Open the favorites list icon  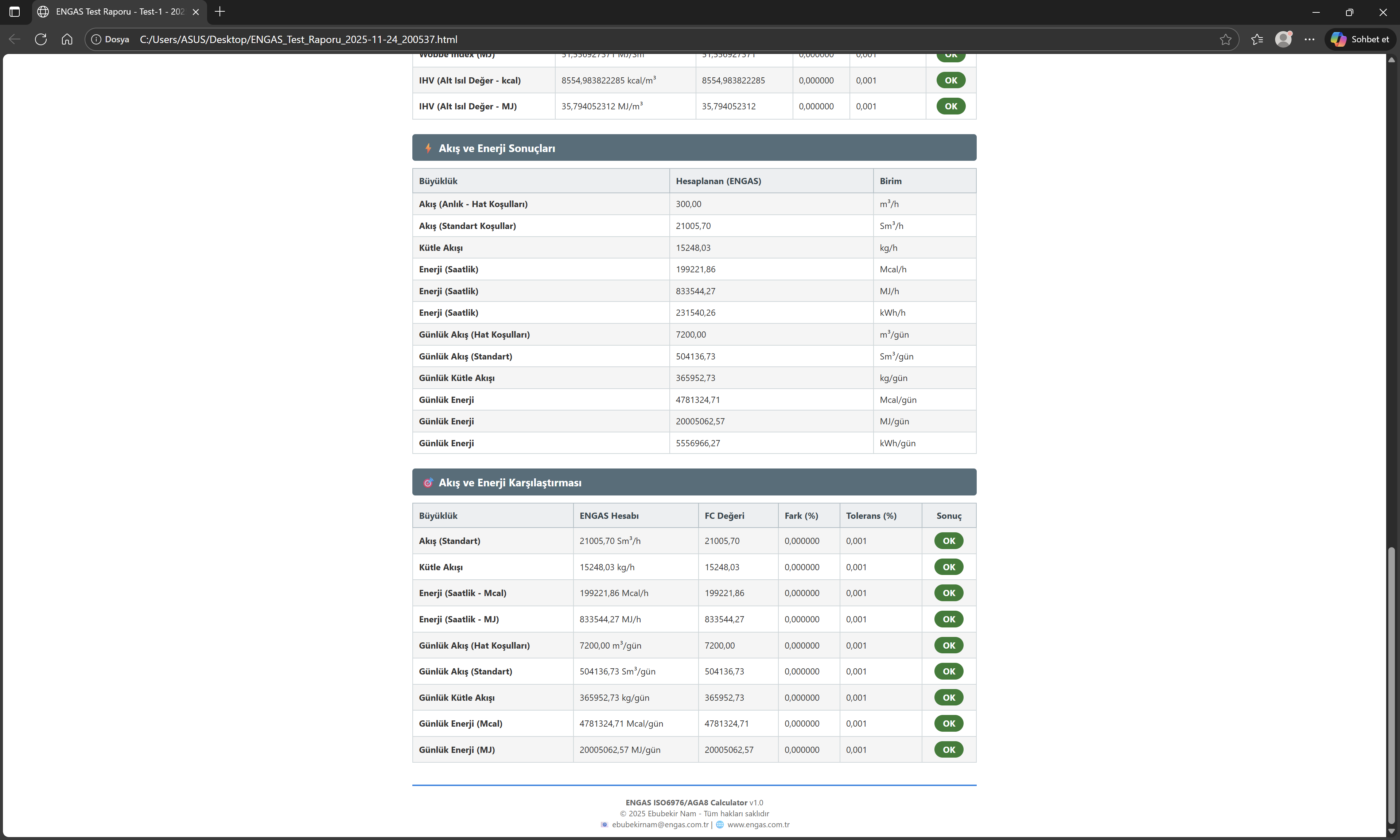[1257, 39]
